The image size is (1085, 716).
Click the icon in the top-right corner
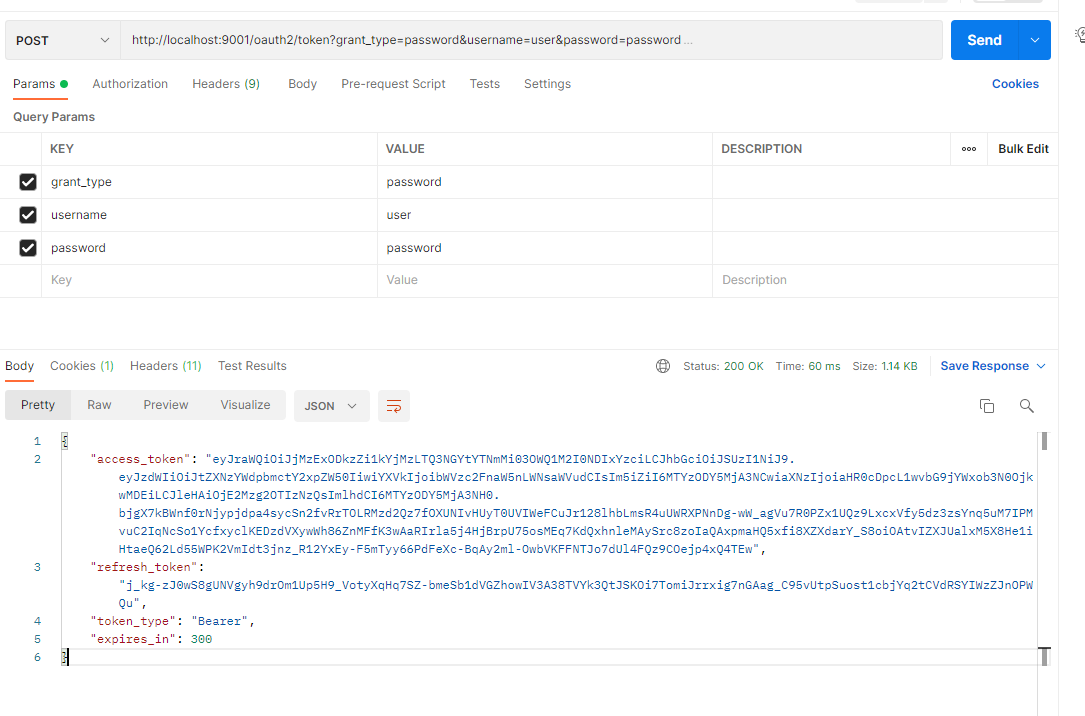tap(1078, 33)
